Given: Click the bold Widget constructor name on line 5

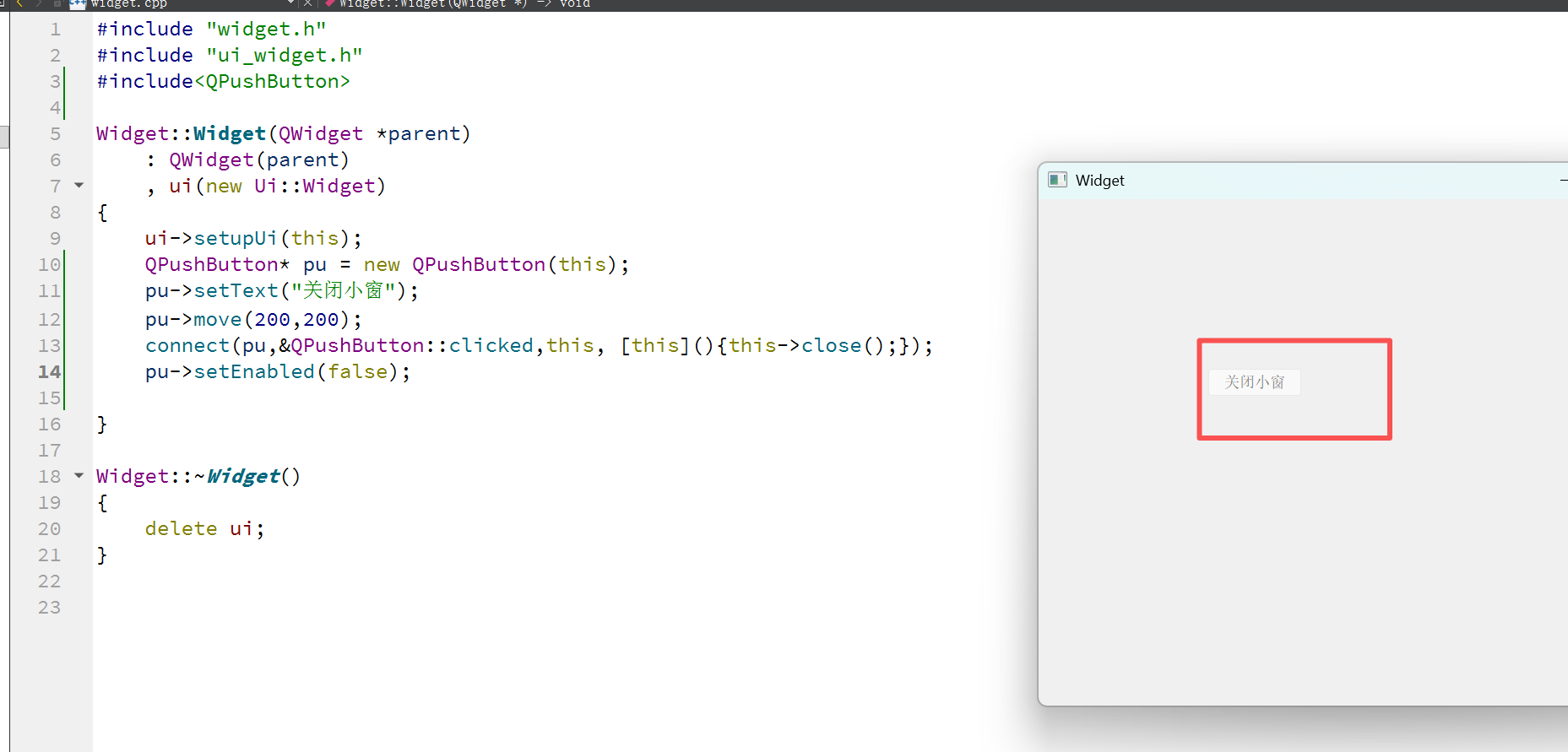Looking at the screenshot, I should [x=230, y=133].
